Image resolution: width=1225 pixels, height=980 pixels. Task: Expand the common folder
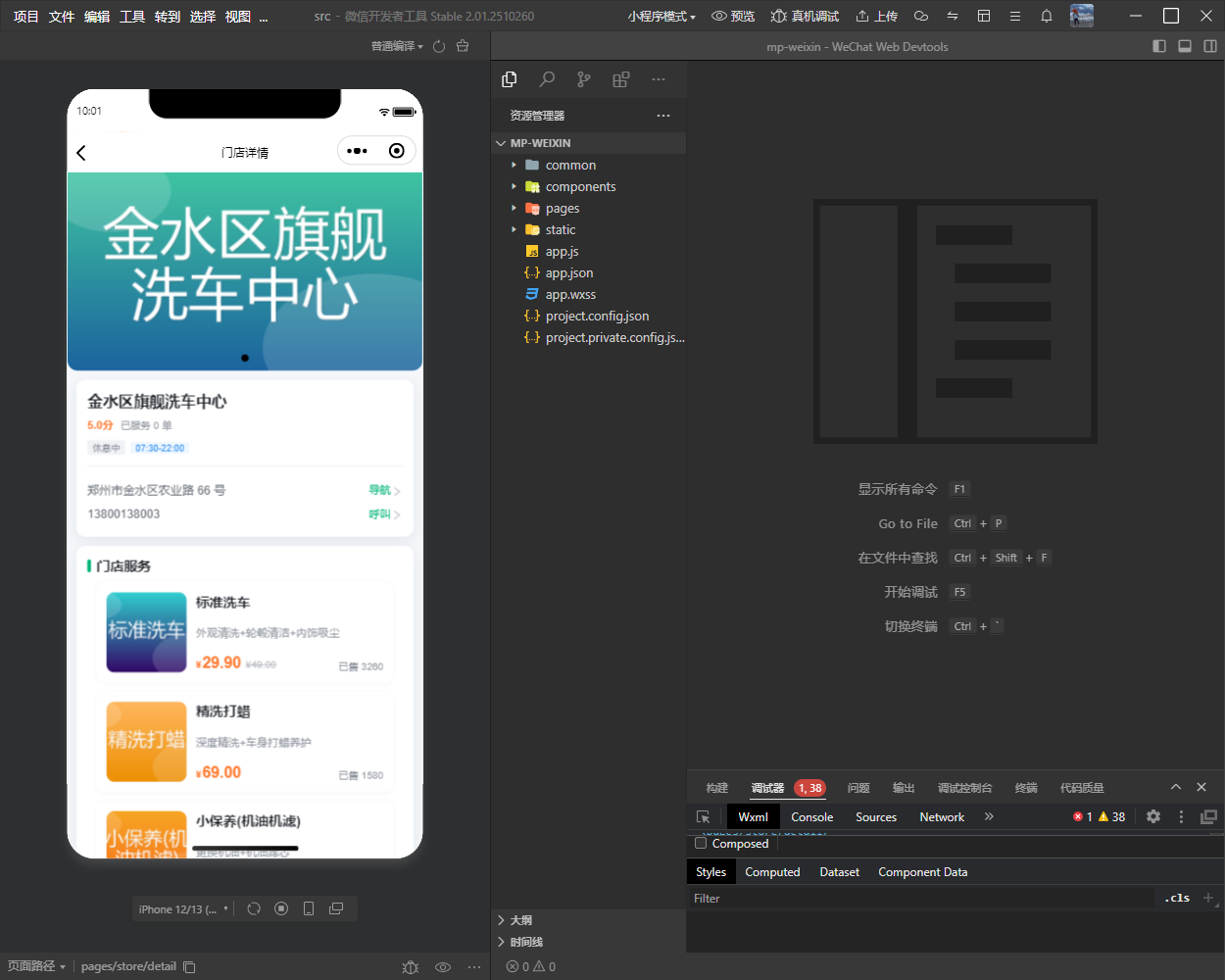[x=514, y=165]
